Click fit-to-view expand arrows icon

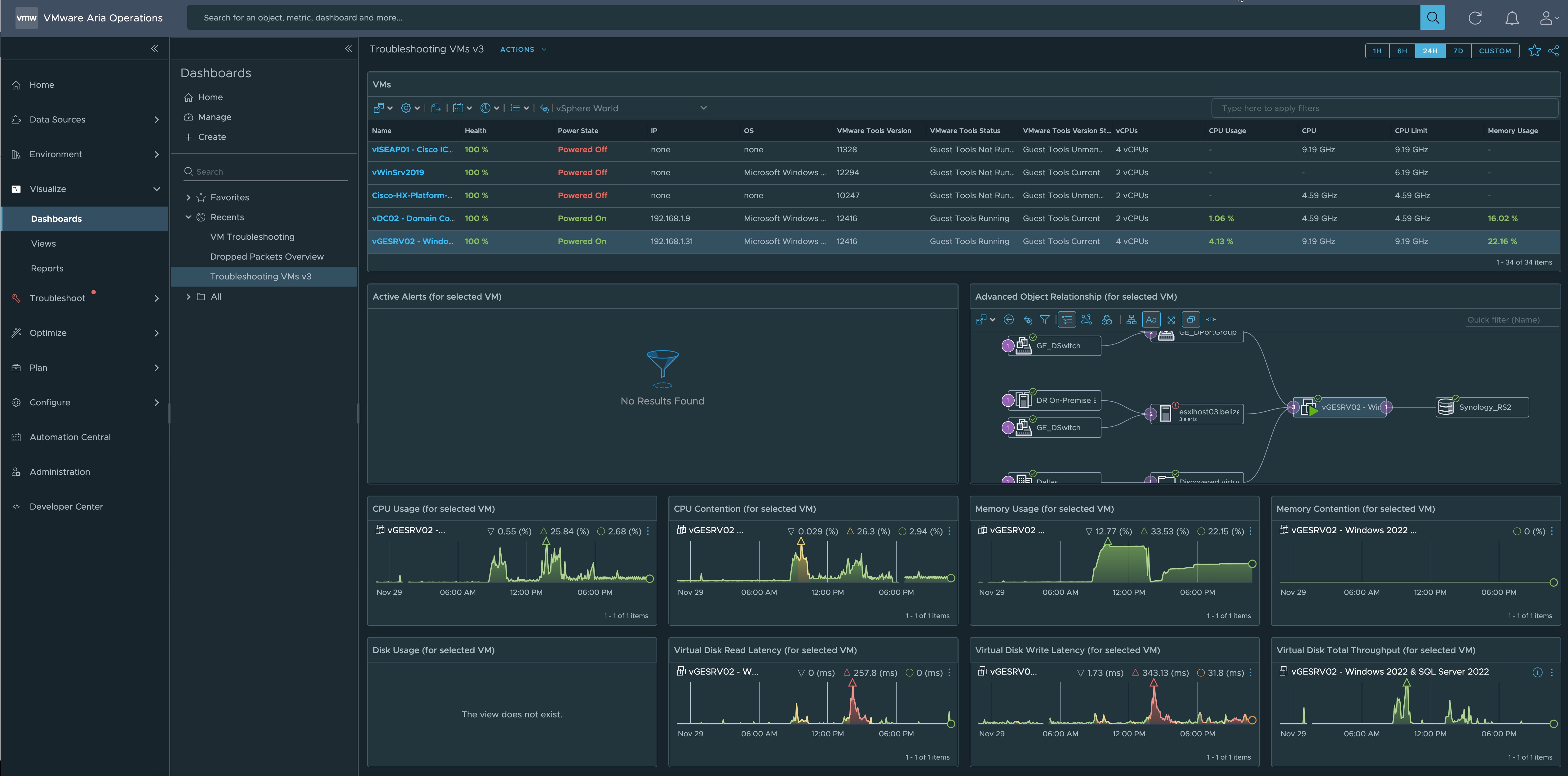1171,319
